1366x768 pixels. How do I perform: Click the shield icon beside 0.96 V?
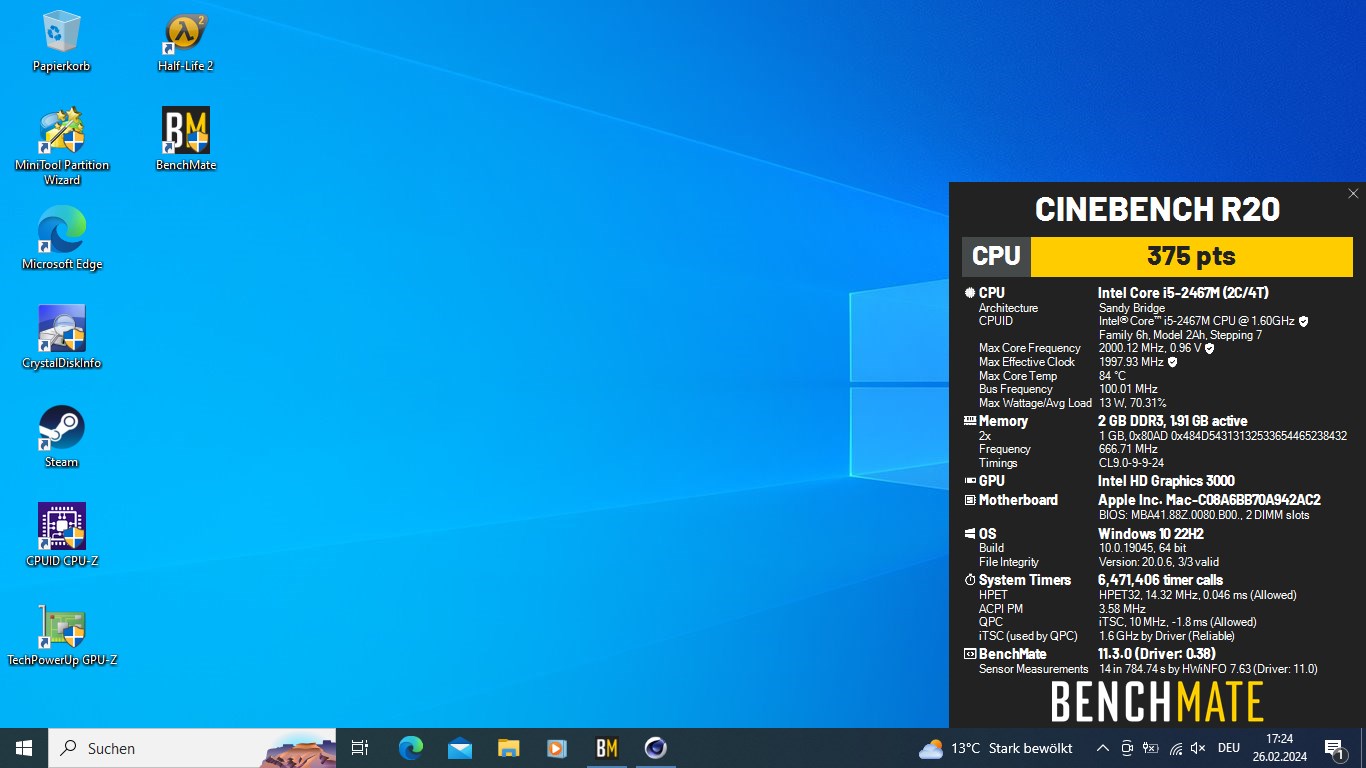[1209, 348]
